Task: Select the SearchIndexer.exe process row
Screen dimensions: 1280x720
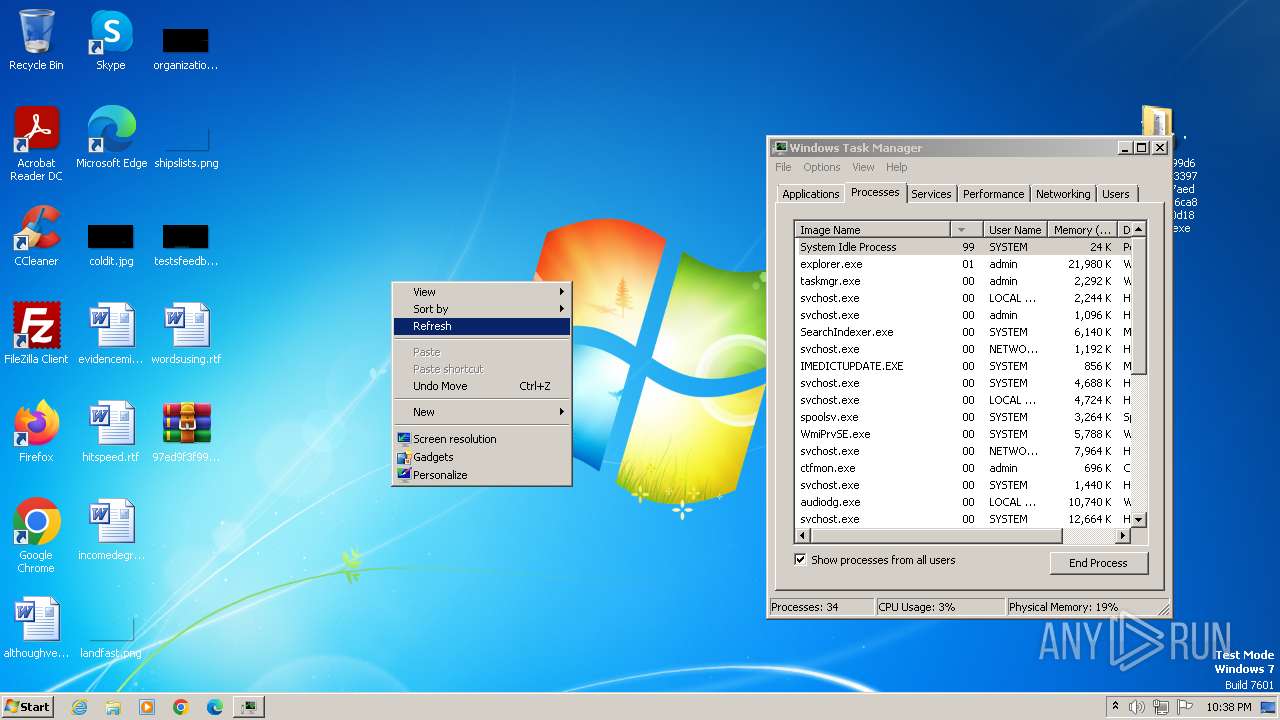Action: coord(963,332)
